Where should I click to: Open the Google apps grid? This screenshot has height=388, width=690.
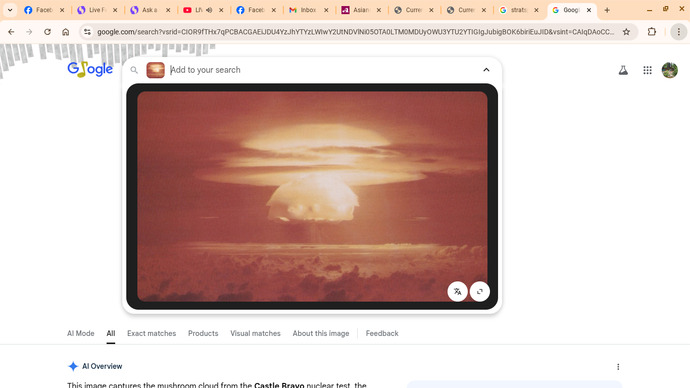point(647,70)
